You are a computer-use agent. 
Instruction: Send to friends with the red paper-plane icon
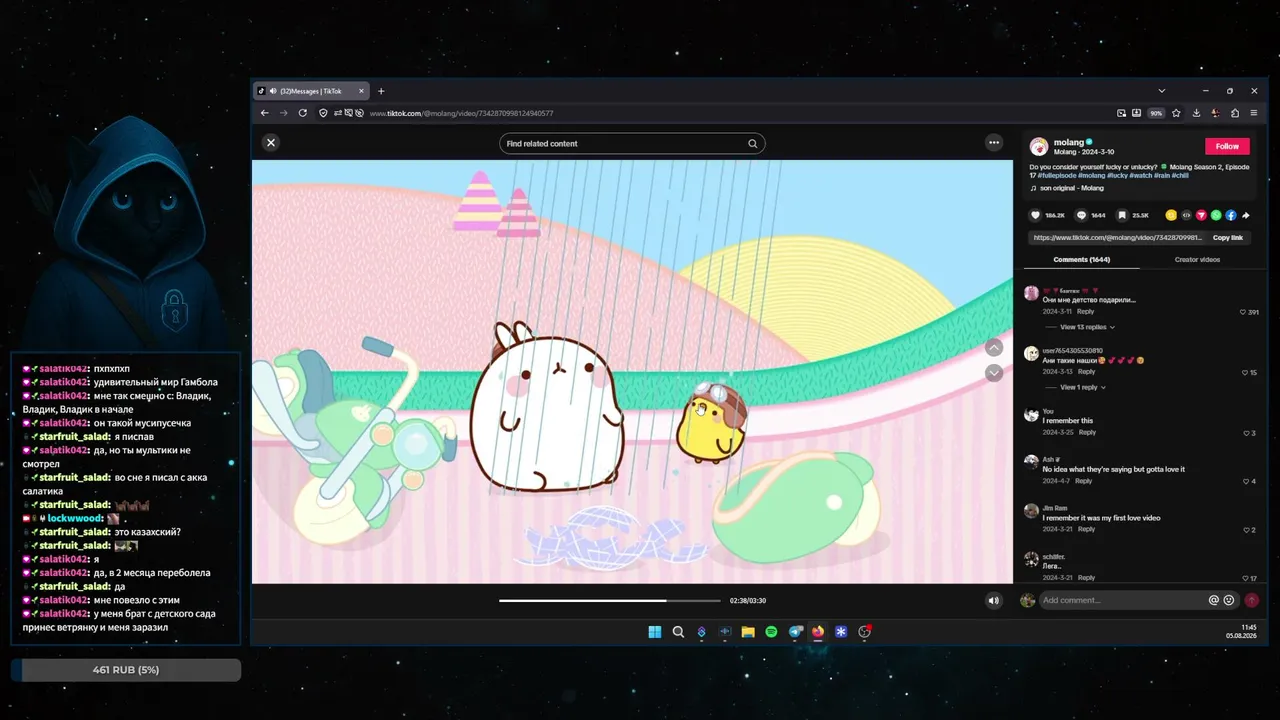pos(1201,215)
